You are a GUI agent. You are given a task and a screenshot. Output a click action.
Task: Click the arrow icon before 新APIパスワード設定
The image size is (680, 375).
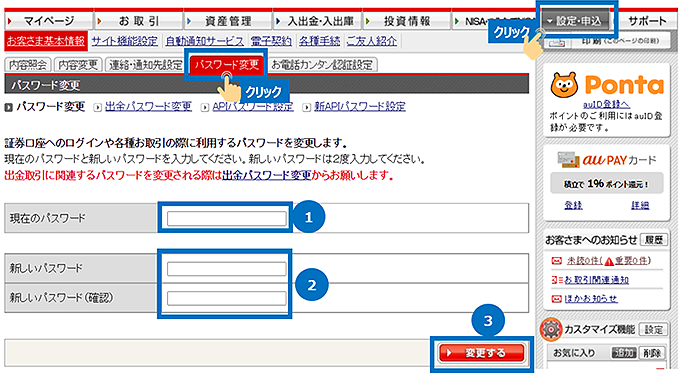(307, 107)
